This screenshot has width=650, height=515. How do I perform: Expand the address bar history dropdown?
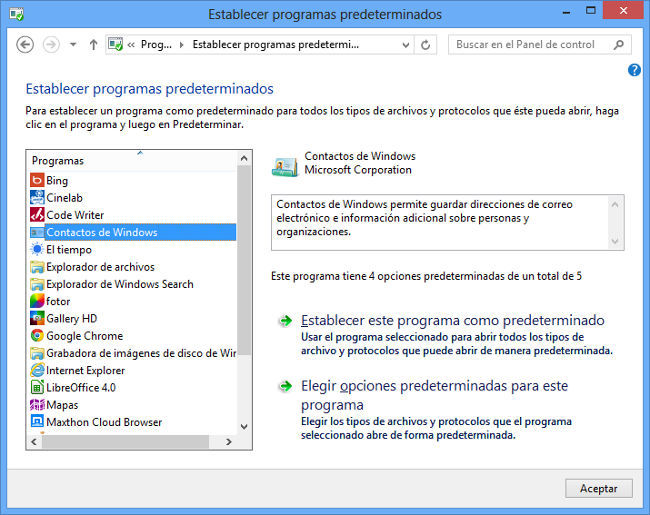(x=406, y=45)
